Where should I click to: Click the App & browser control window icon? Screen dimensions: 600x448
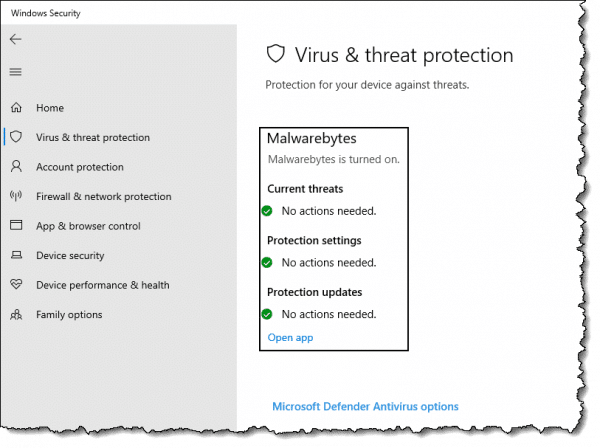(16, 225)
